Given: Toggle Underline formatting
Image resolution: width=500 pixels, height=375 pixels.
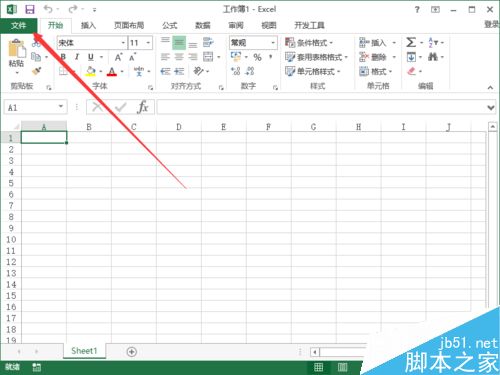Looking at the screenshot, I should click(x=91, y=57).
